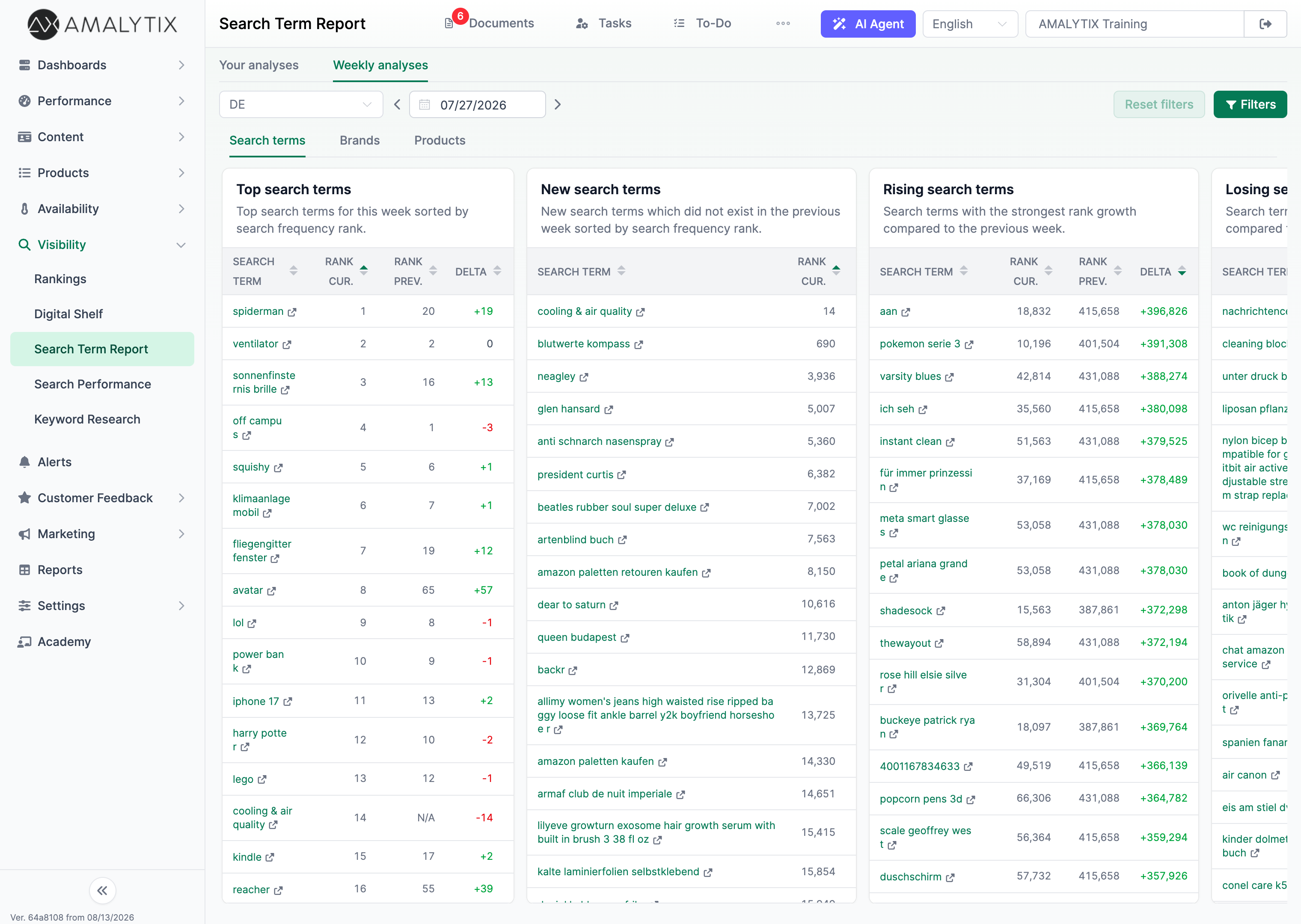Click external link icon beside aan
Viewport: 1301px width, 924px height.
tap(906, 312)
